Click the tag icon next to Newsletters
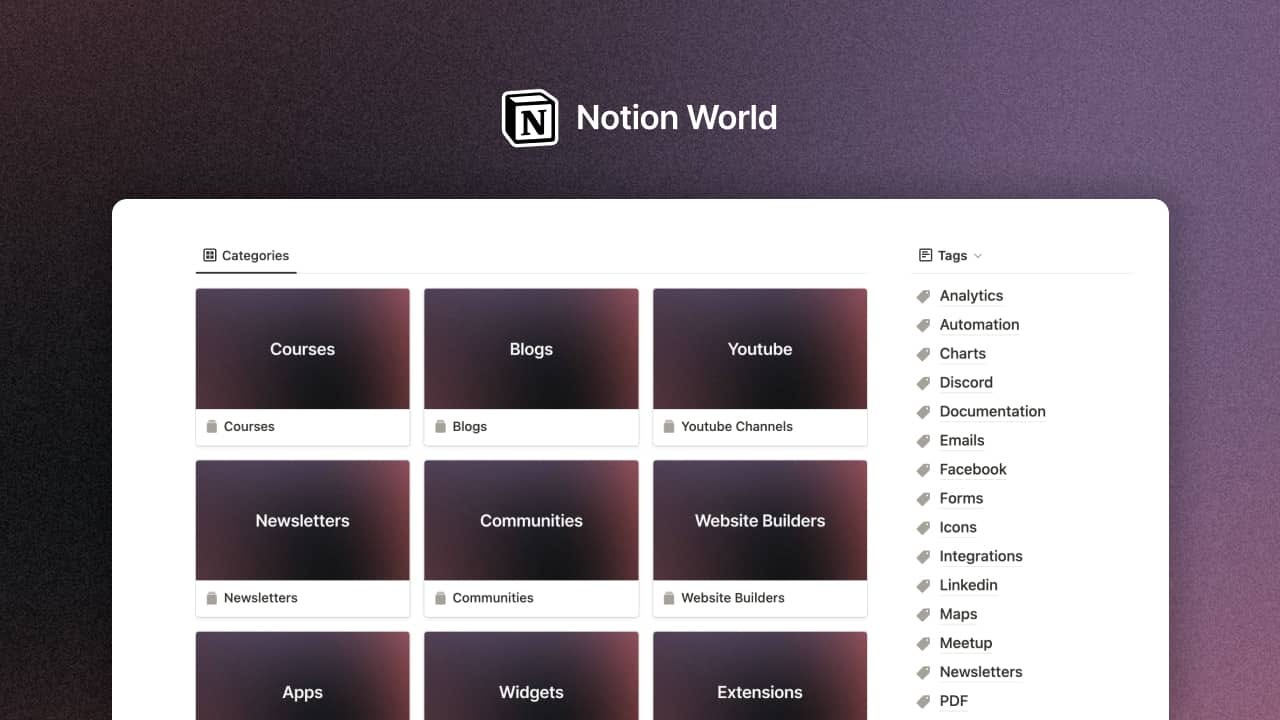Image resolution: width=1280 pixels, height=720 pixels. (923, 673)
